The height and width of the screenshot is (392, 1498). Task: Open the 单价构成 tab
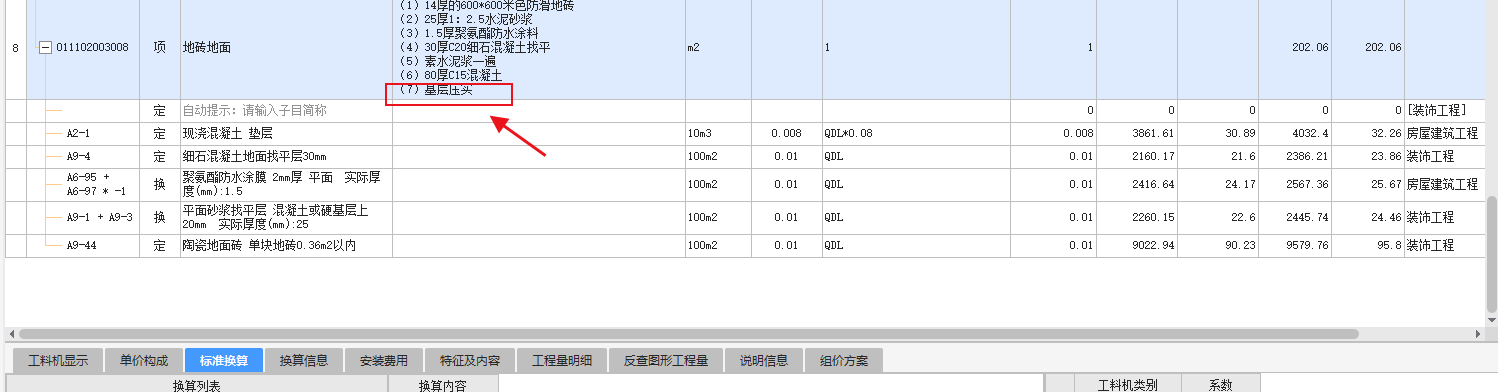144,360
